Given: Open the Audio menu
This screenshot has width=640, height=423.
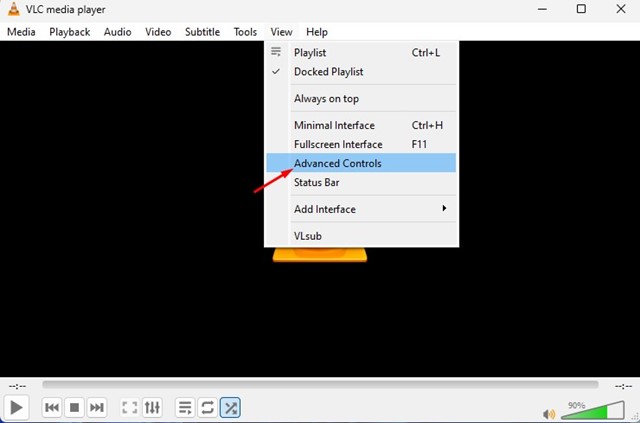Looking at the screenshot, I should click(x=118, y=32).
